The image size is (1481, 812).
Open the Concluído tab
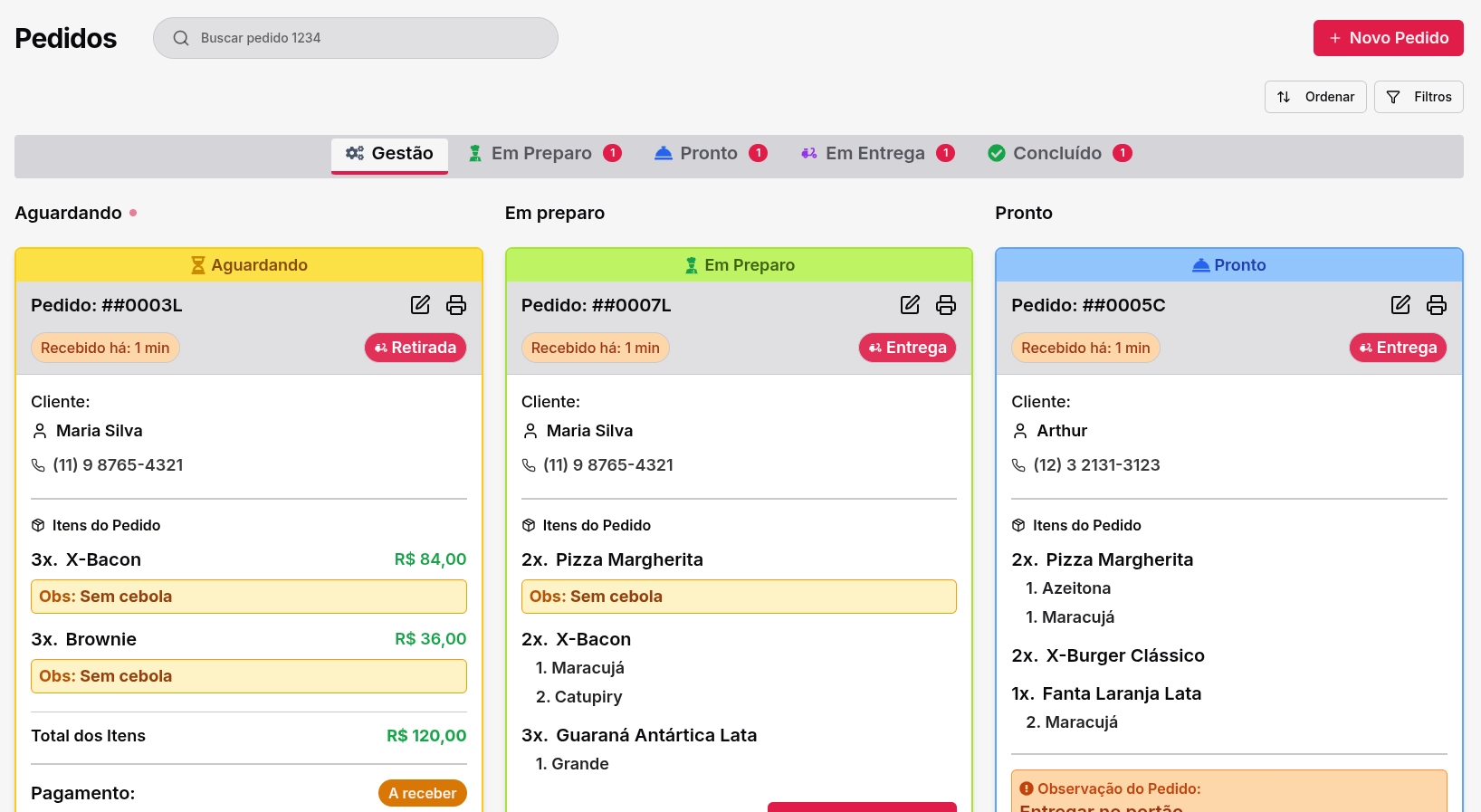click(x=1059, y=153)
